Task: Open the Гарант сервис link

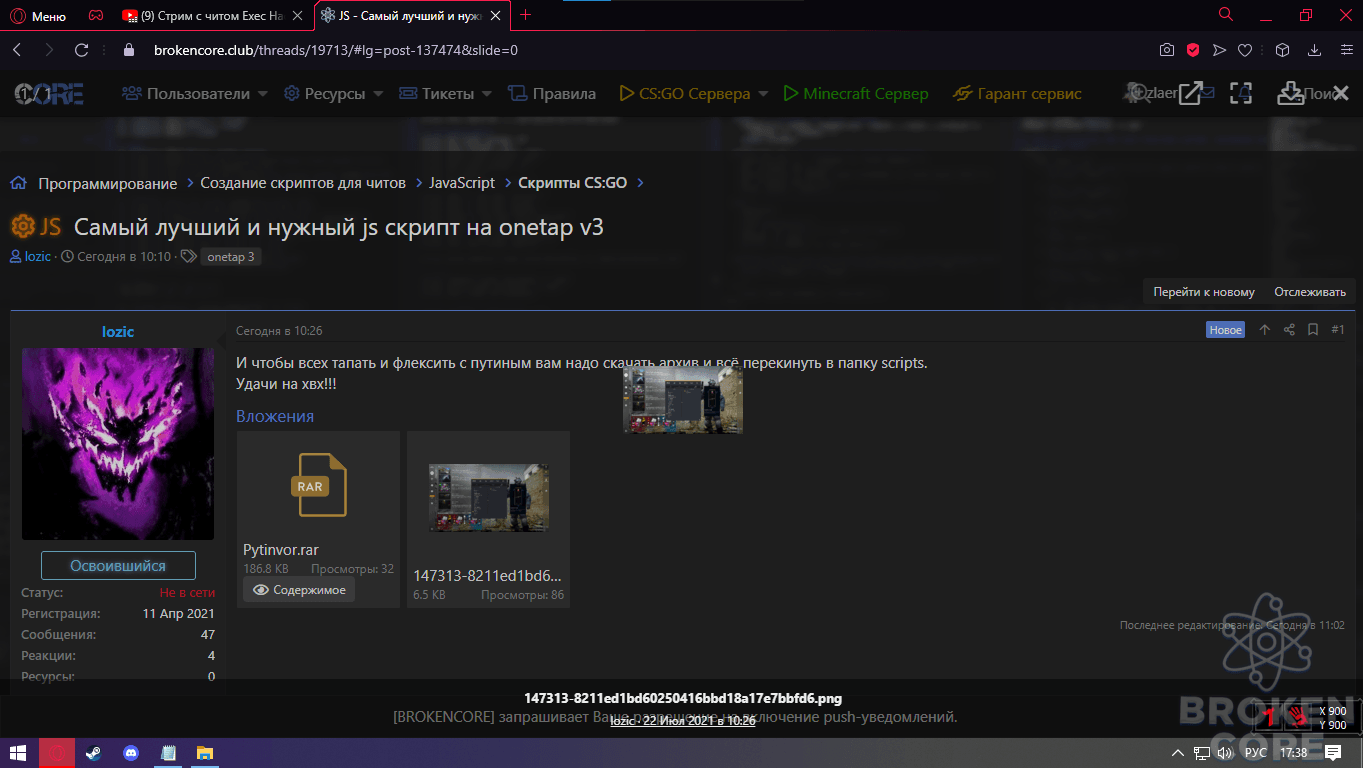Action: click(1018, 94)
